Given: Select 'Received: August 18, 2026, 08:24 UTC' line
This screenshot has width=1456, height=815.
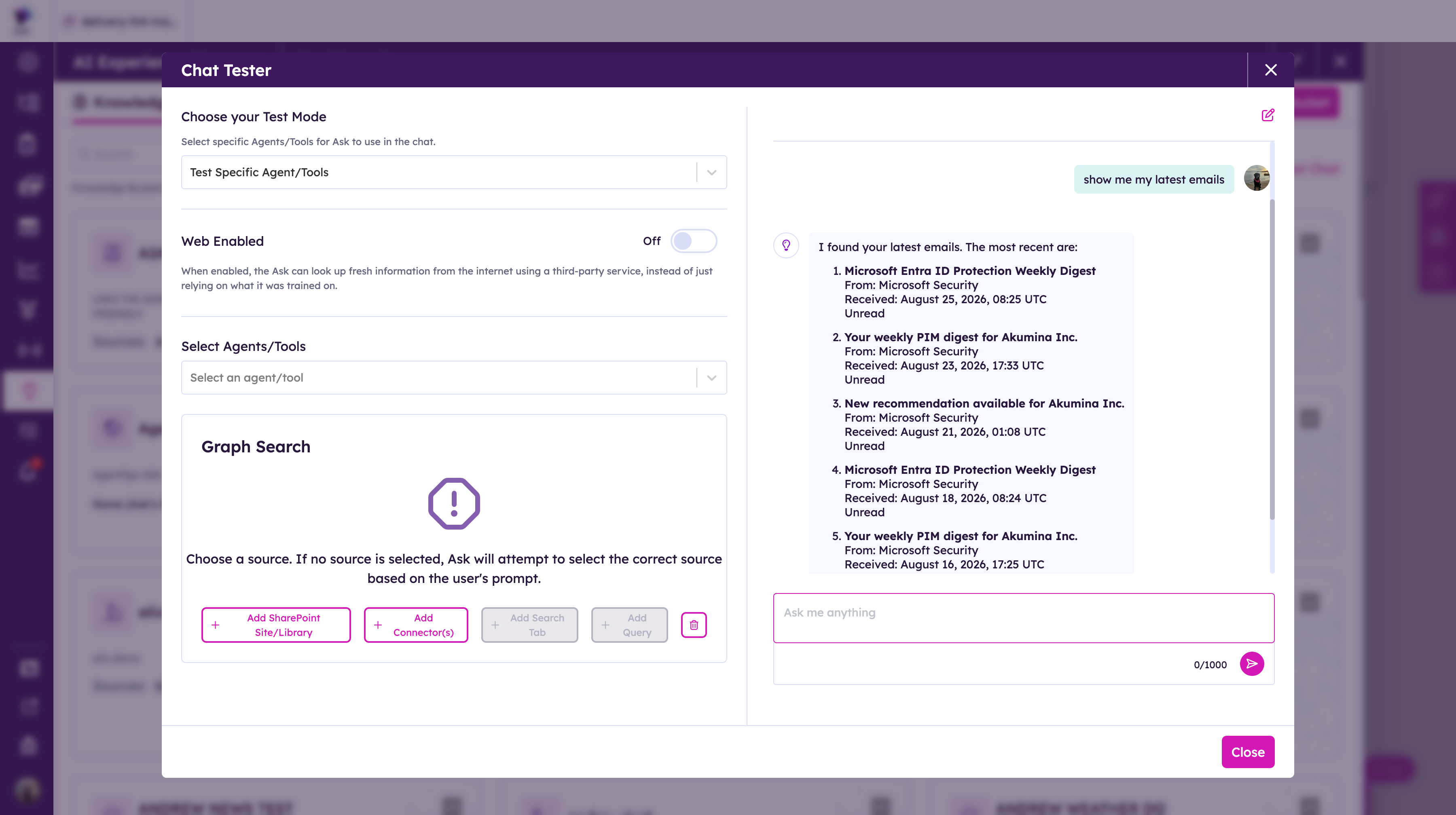Looking at the screenshot, I should click(x=945, y=499).
